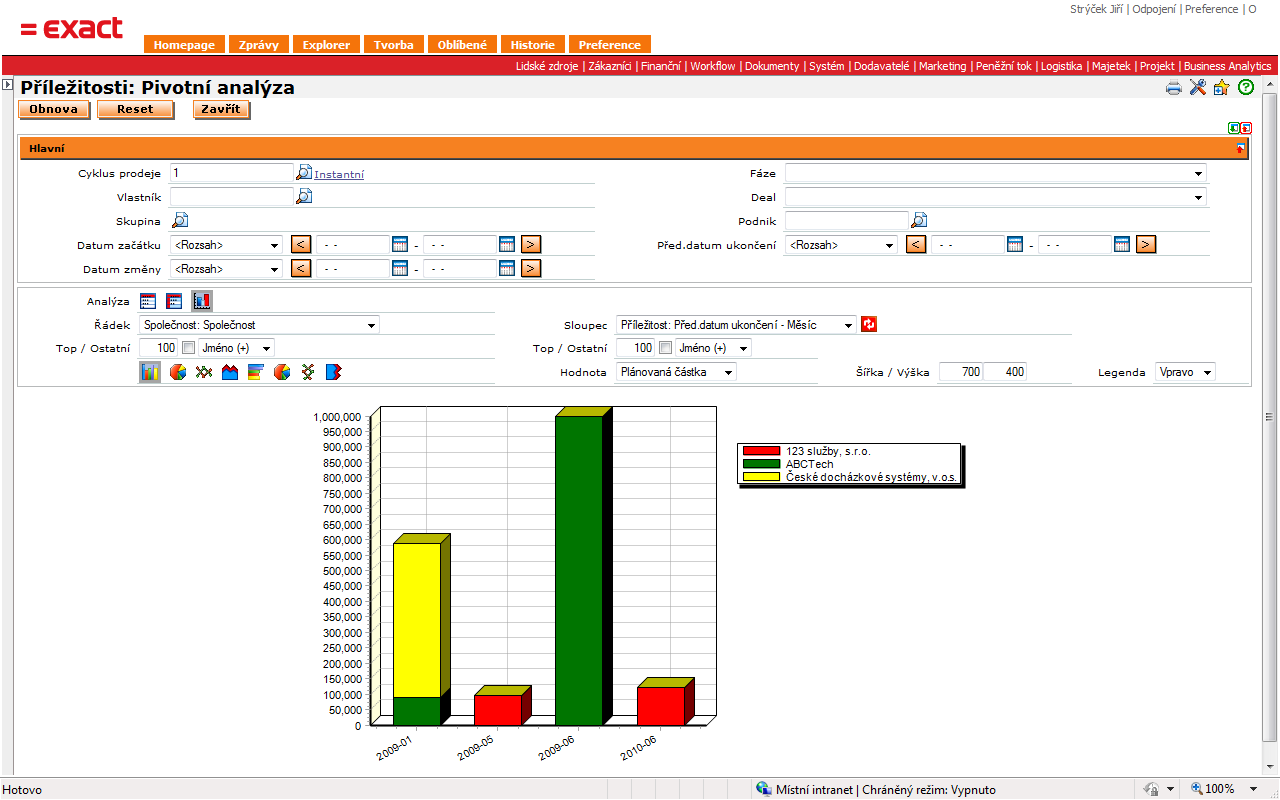
Task: Click the Reset button
Action: tap(135, 109)
